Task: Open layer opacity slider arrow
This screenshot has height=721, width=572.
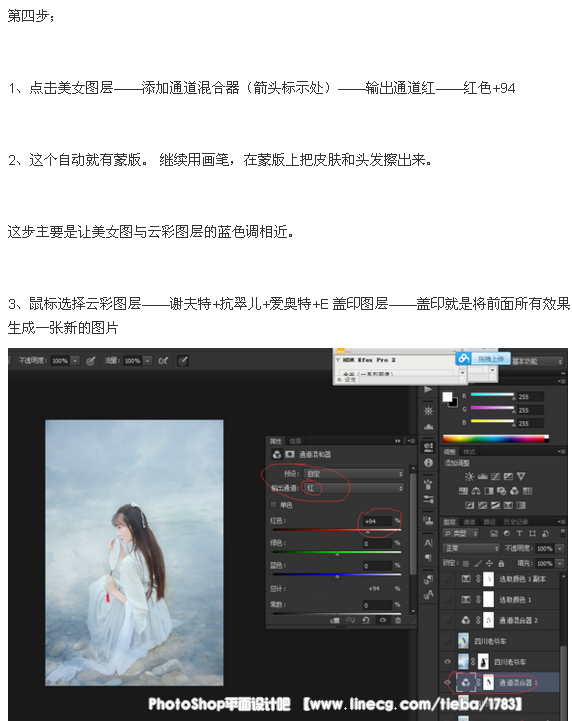Action: (560, 549)
